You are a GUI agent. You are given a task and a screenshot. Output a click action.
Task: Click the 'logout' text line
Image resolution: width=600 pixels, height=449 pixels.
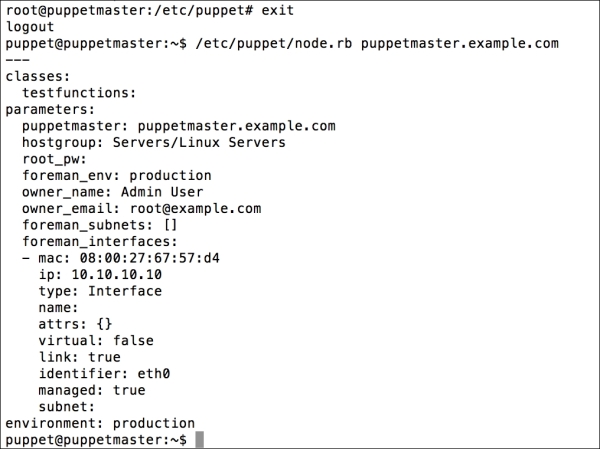[x=29, y=29]
